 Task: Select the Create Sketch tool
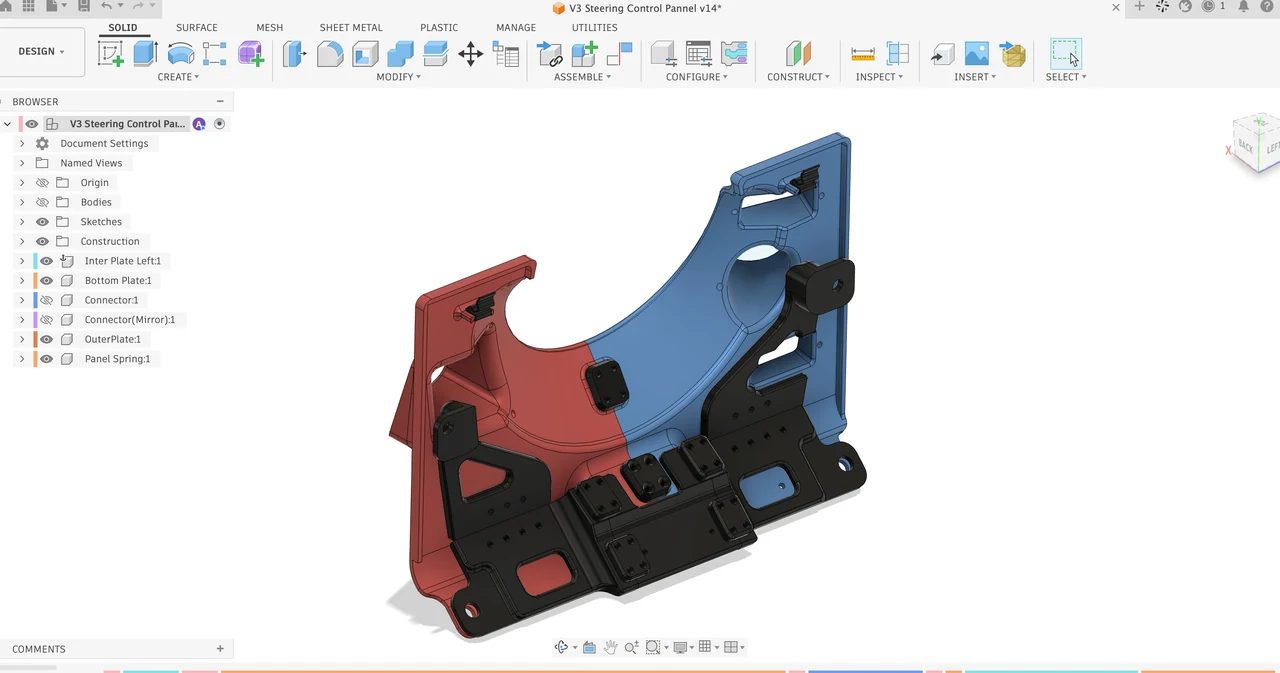pos(111,54)
